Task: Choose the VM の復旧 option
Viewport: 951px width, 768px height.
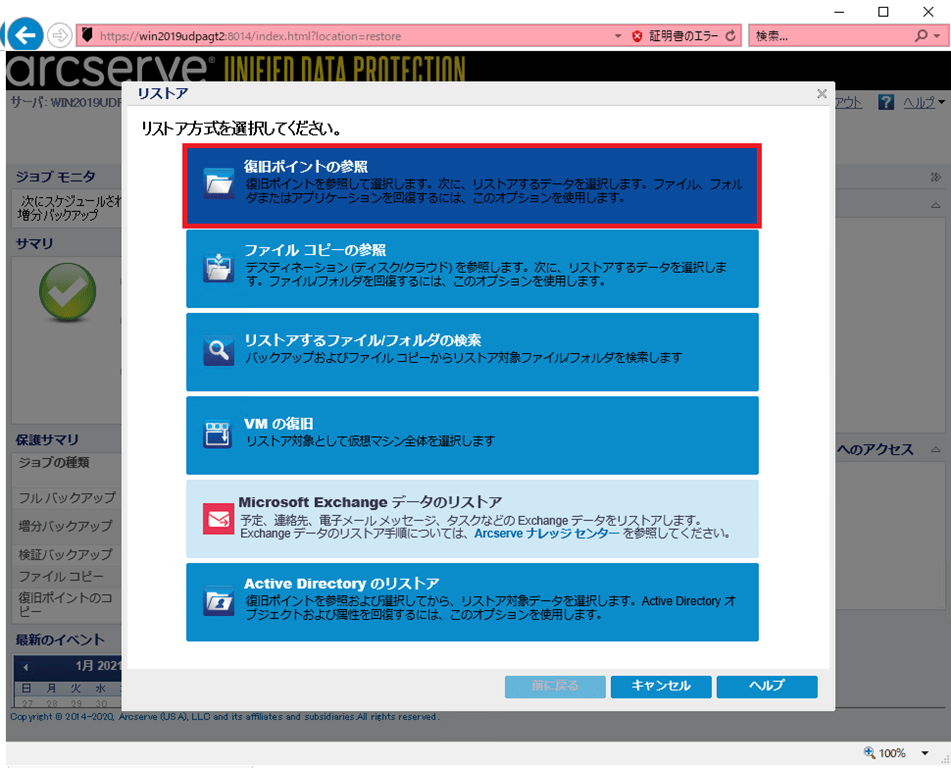Action: 472,436
